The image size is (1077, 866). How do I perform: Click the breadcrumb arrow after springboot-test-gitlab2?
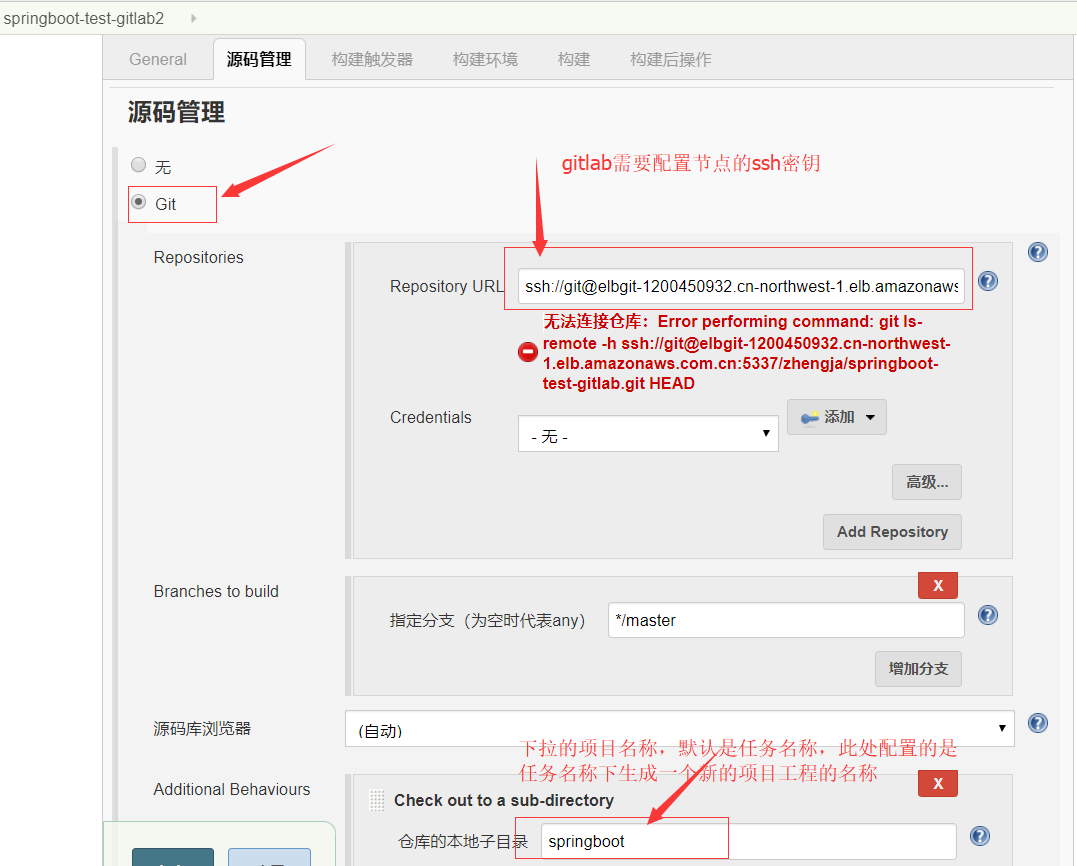[x=194, y=19]
